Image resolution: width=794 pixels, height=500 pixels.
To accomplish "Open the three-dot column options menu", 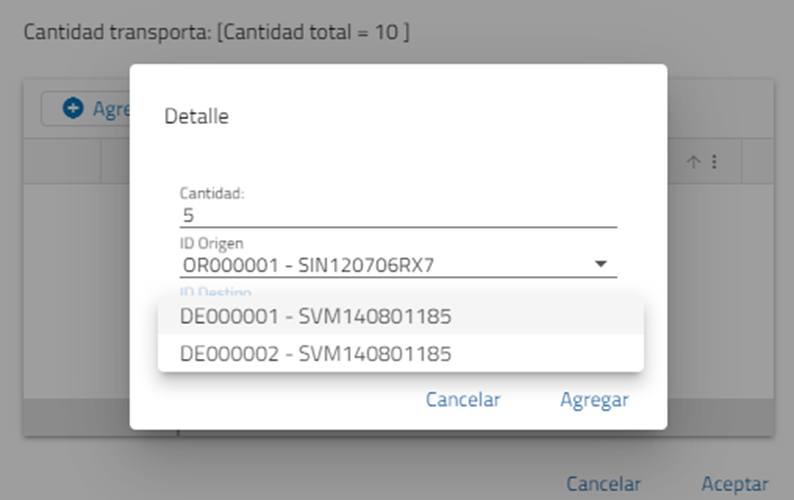I will (x=714, y=162).
